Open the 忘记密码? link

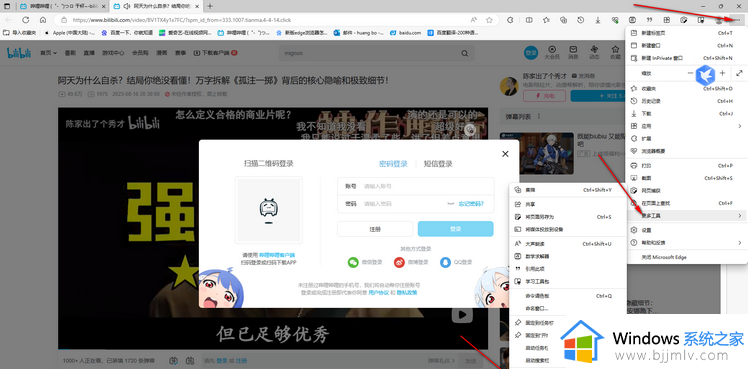(471, 204)
